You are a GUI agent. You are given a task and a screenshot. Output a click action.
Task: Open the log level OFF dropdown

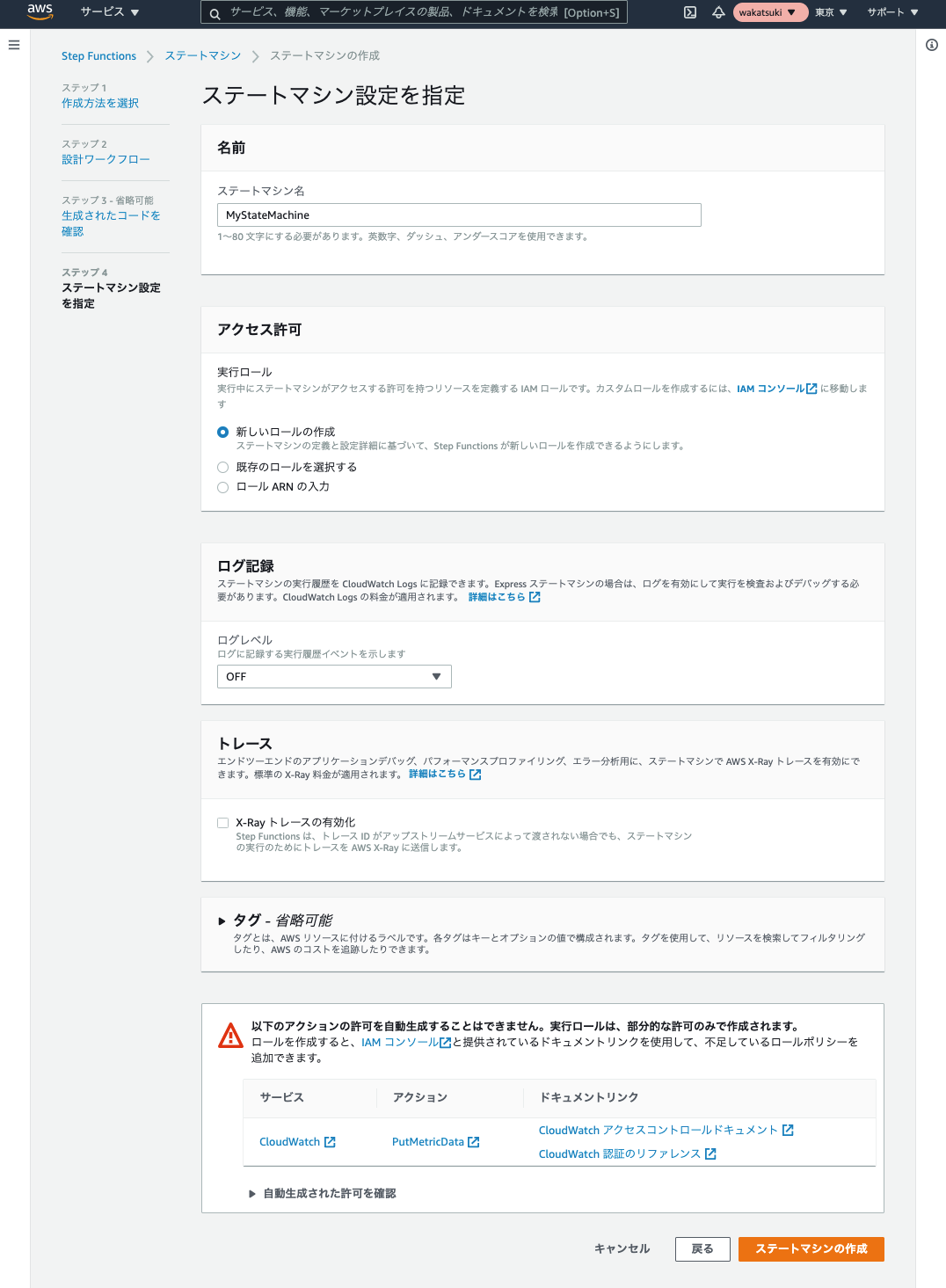pos(334,676)
